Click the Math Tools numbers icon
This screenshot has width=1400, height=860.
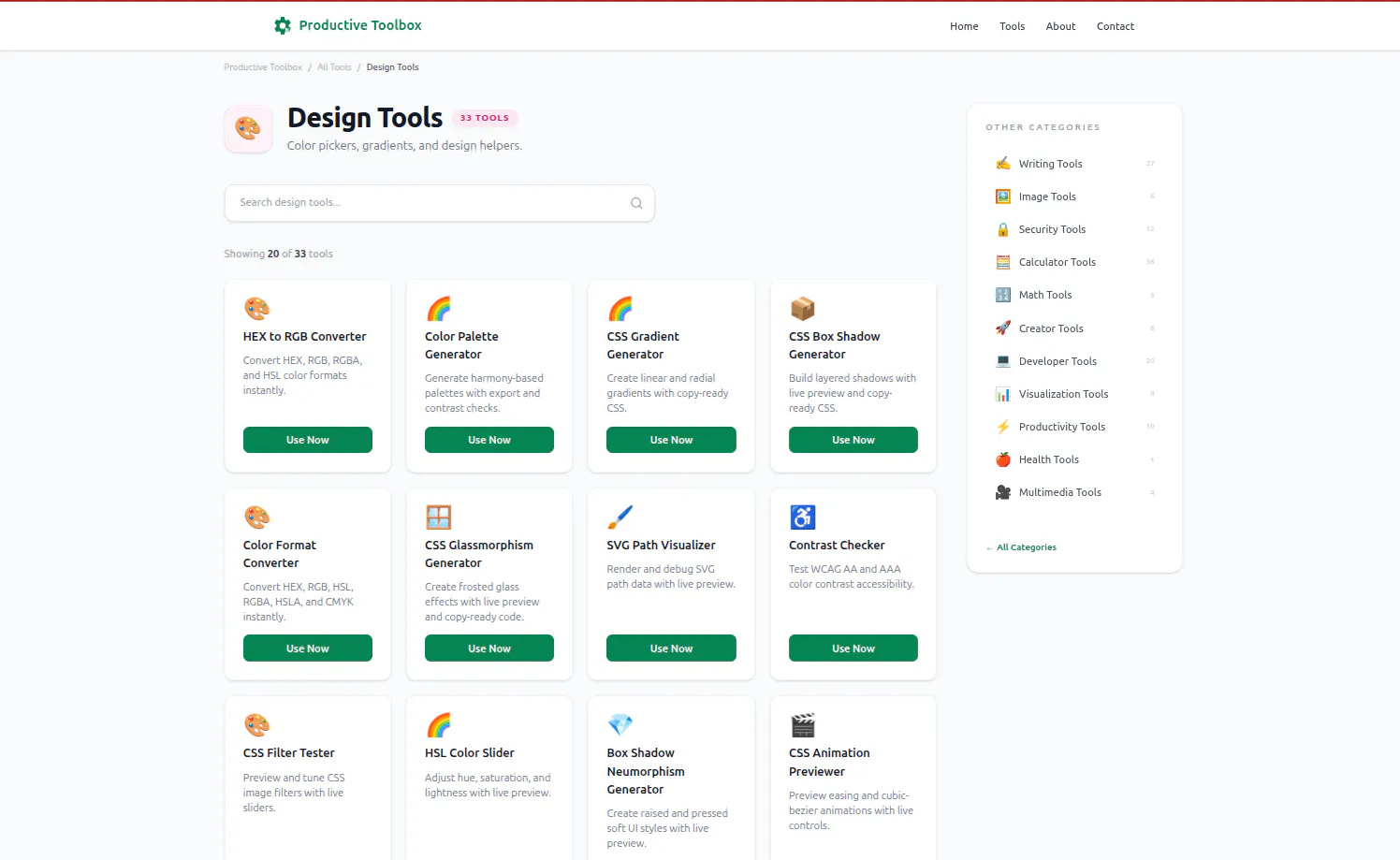[x=1003, y=295]
